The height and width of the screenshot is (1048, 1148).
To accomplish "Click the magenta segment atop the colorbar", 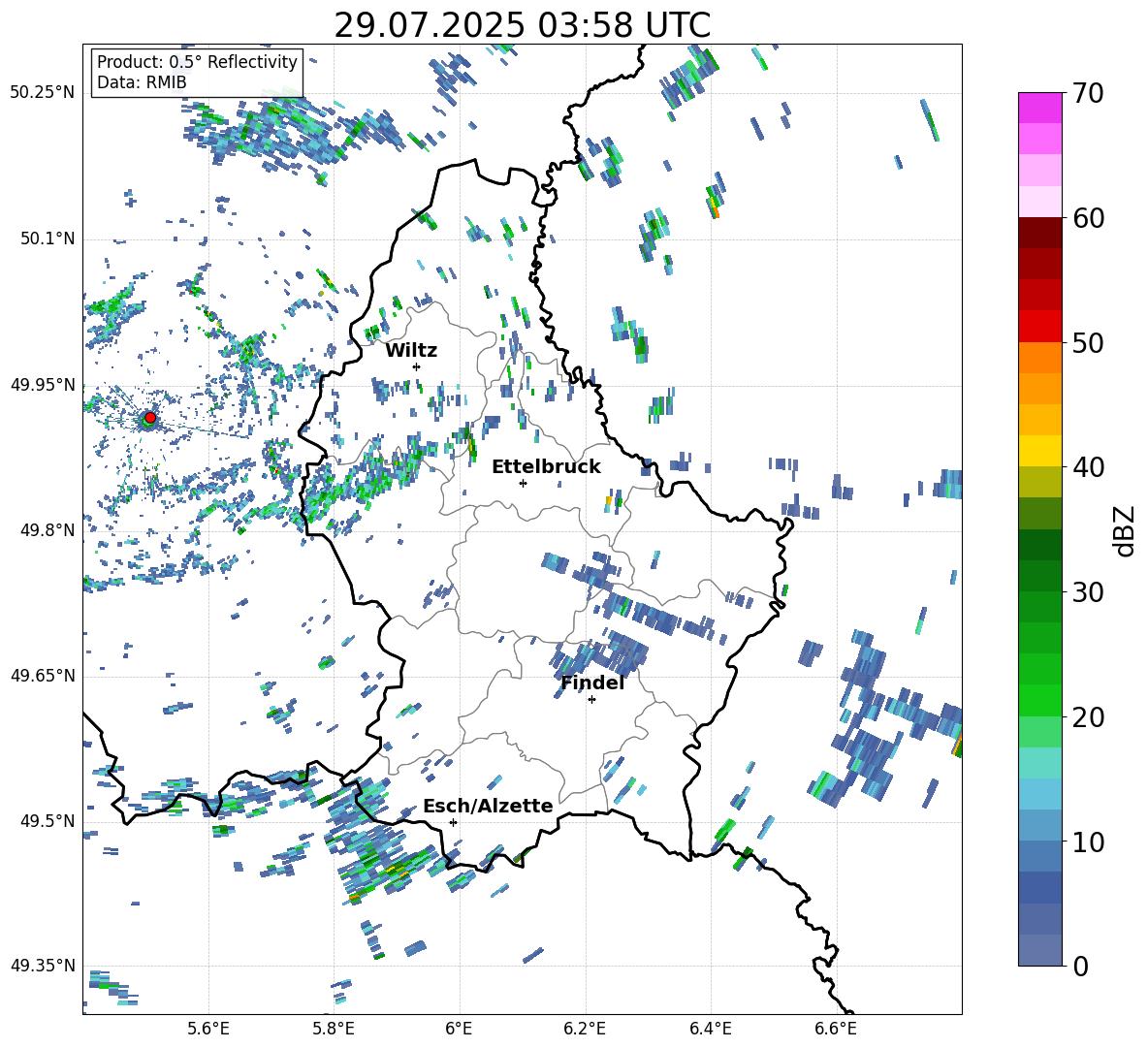I will tap(1039, 108).
